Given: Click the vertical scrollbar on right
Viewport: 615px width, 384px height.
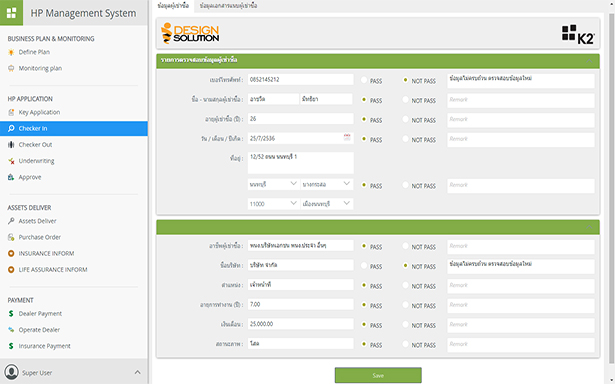Looking at the screenshot, I should (611, 188).
